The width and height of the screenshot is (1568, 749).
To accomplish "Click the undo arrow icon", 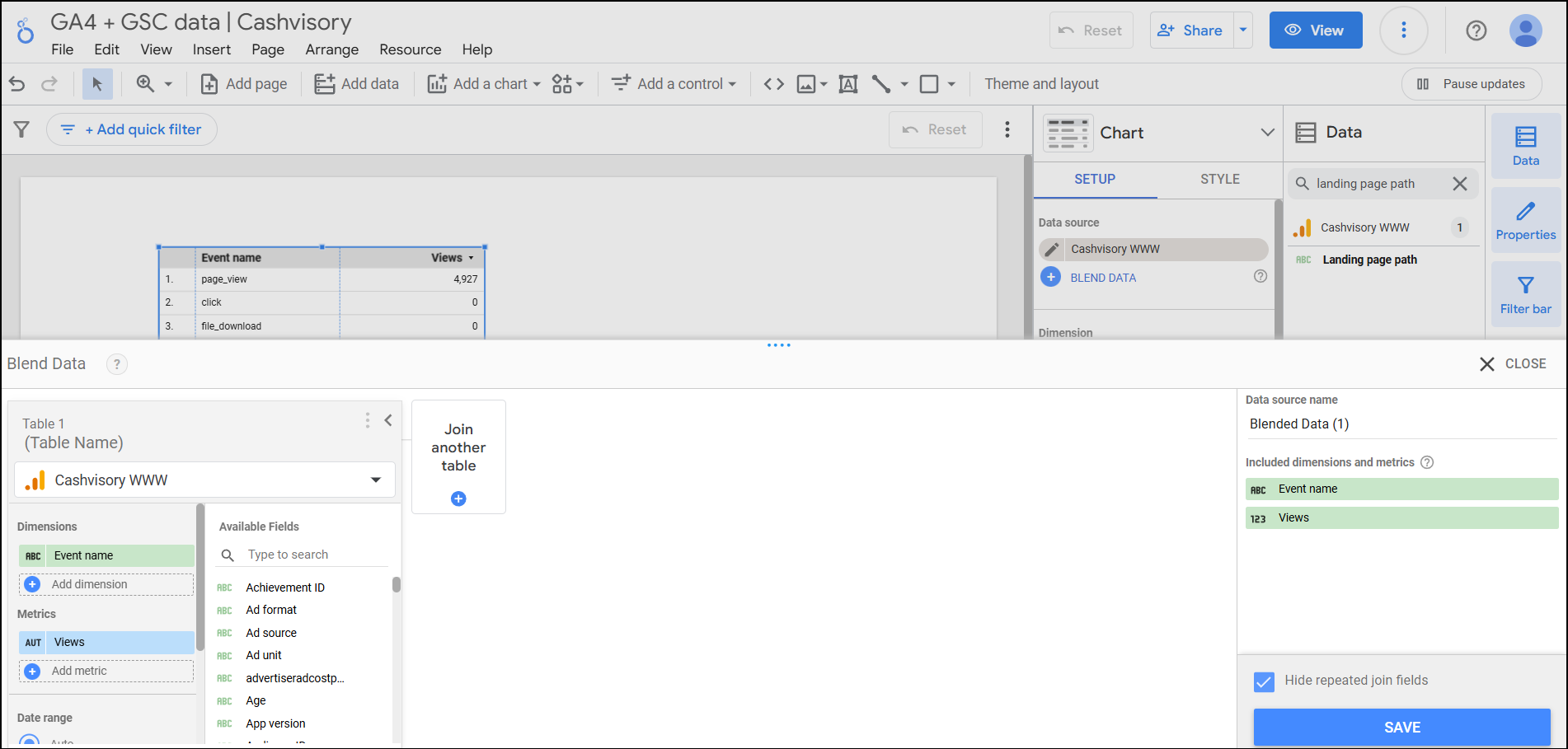I will point(17,84).
